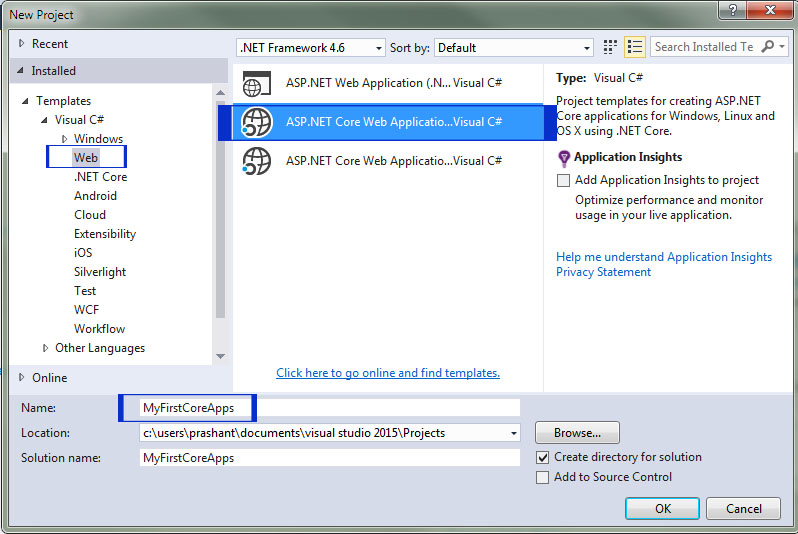Click the Solution name input field
This screenshot has width=798, height=534.
pos(329,458)
